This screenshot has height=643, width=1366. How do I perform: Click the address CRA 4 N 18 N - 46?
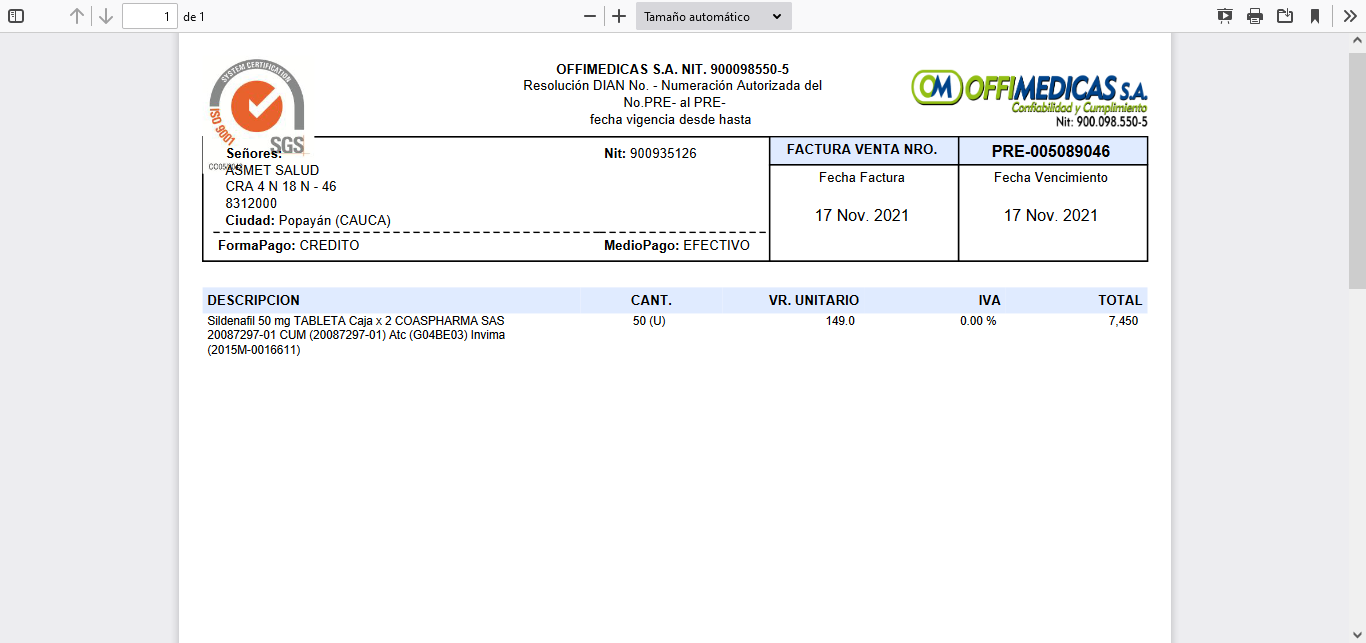[x=281, y=187]
